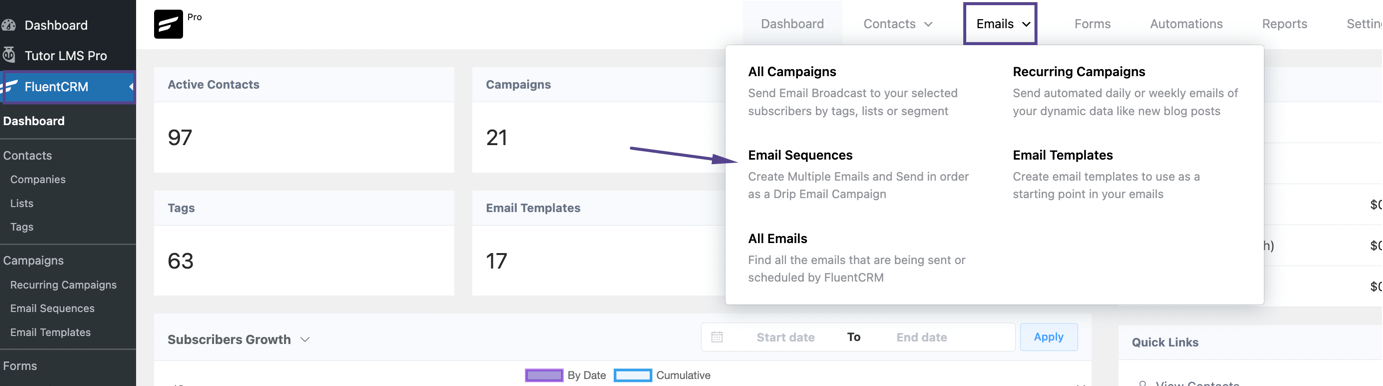The height and width of the screenshot is (386, 1383).
Task: Select FluentCRM in WordPress sidebar
Action: pyautogui.click(x=56, y=87)
